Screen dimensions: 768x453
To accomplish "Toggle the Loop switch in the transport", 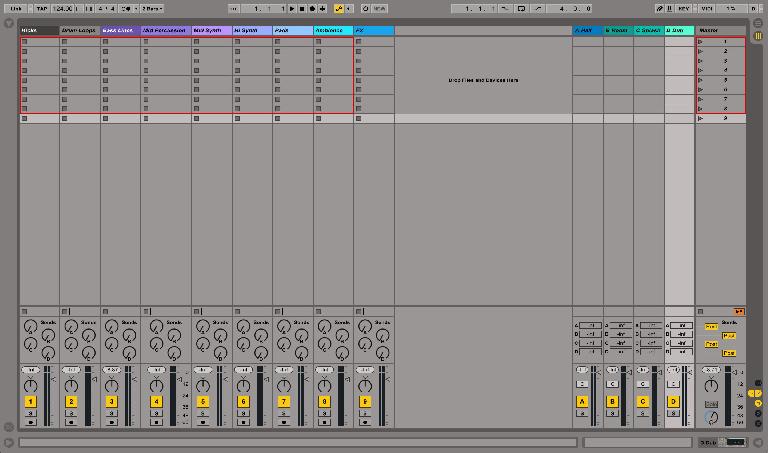I will click(521, 8).
